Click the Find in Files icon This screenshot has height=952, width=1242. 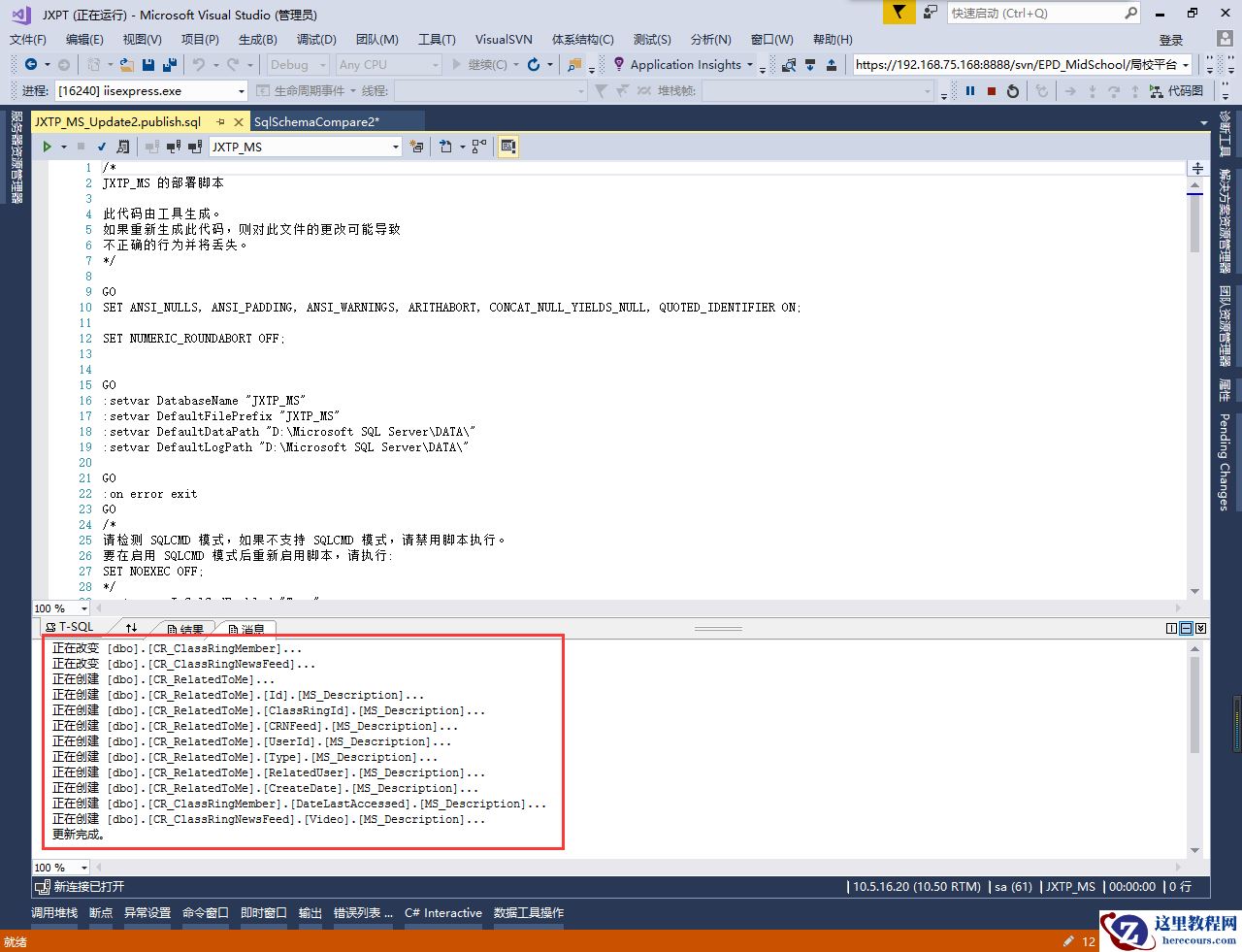coord(575,65)
